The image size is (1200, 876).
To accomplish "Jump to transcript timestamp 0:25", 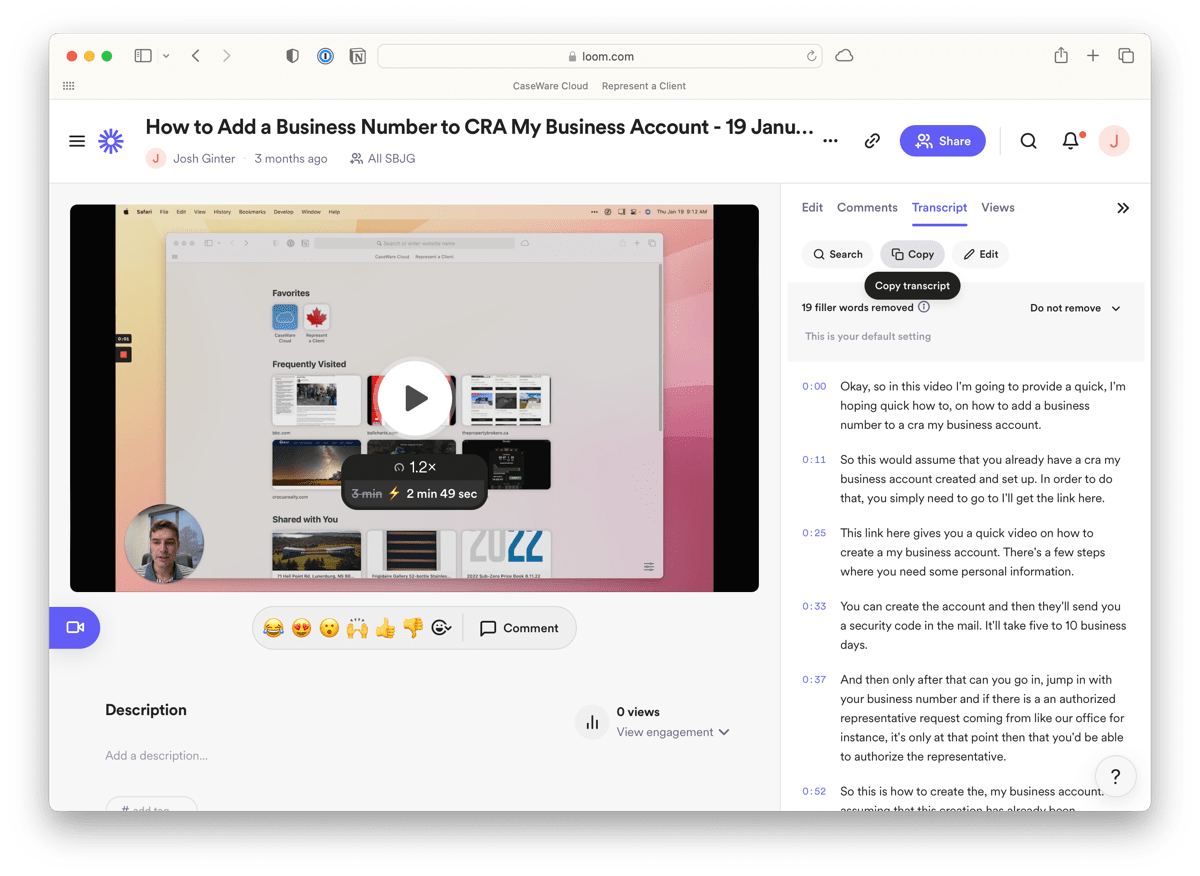I will (x=814, y=533).
